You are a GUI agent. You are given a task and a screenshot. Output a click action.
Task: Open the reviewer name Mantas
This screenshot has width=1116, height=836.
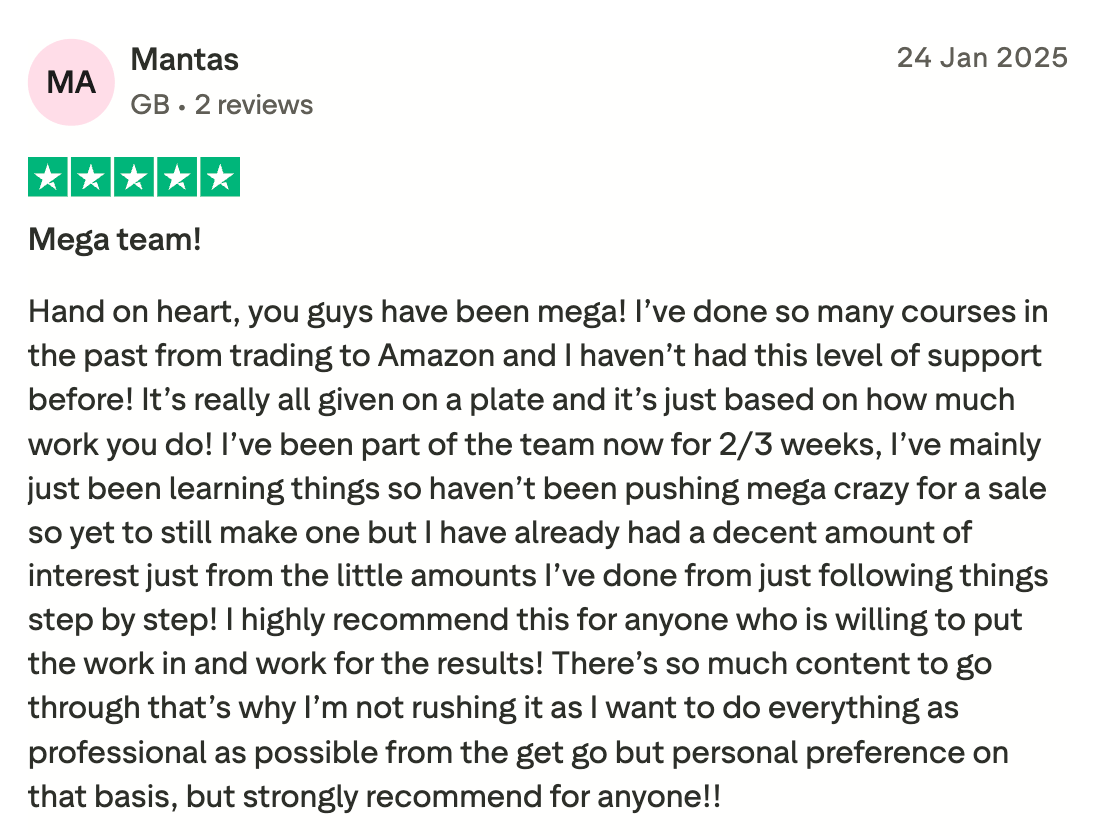185,60
